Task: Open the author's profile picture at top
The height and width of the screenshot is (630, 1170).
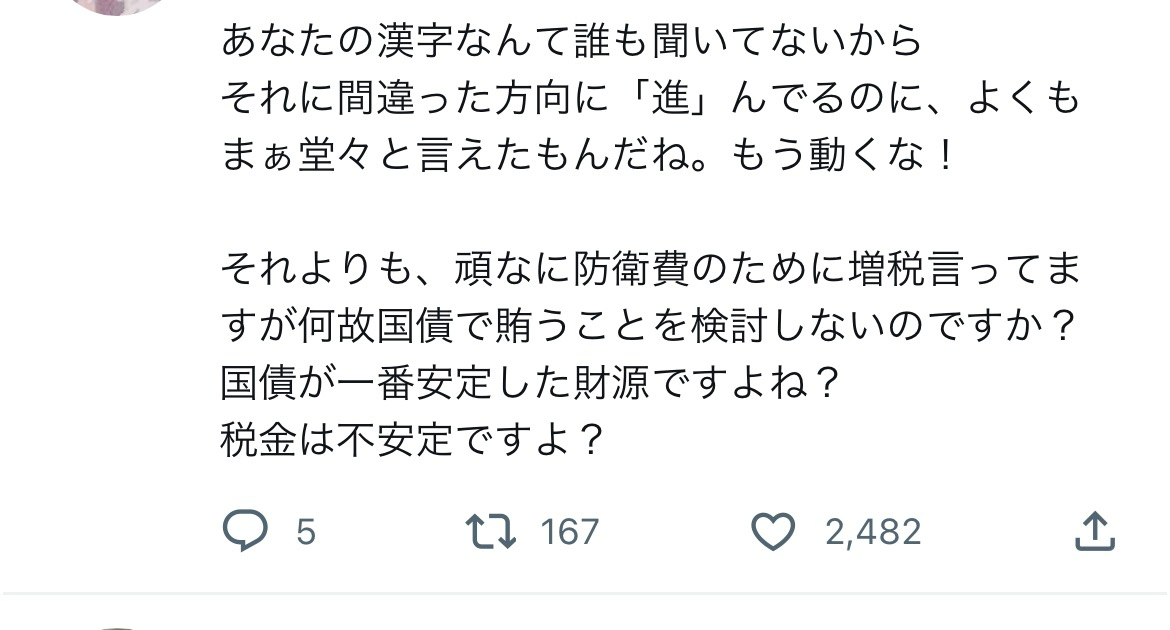Action: point(120,6)
